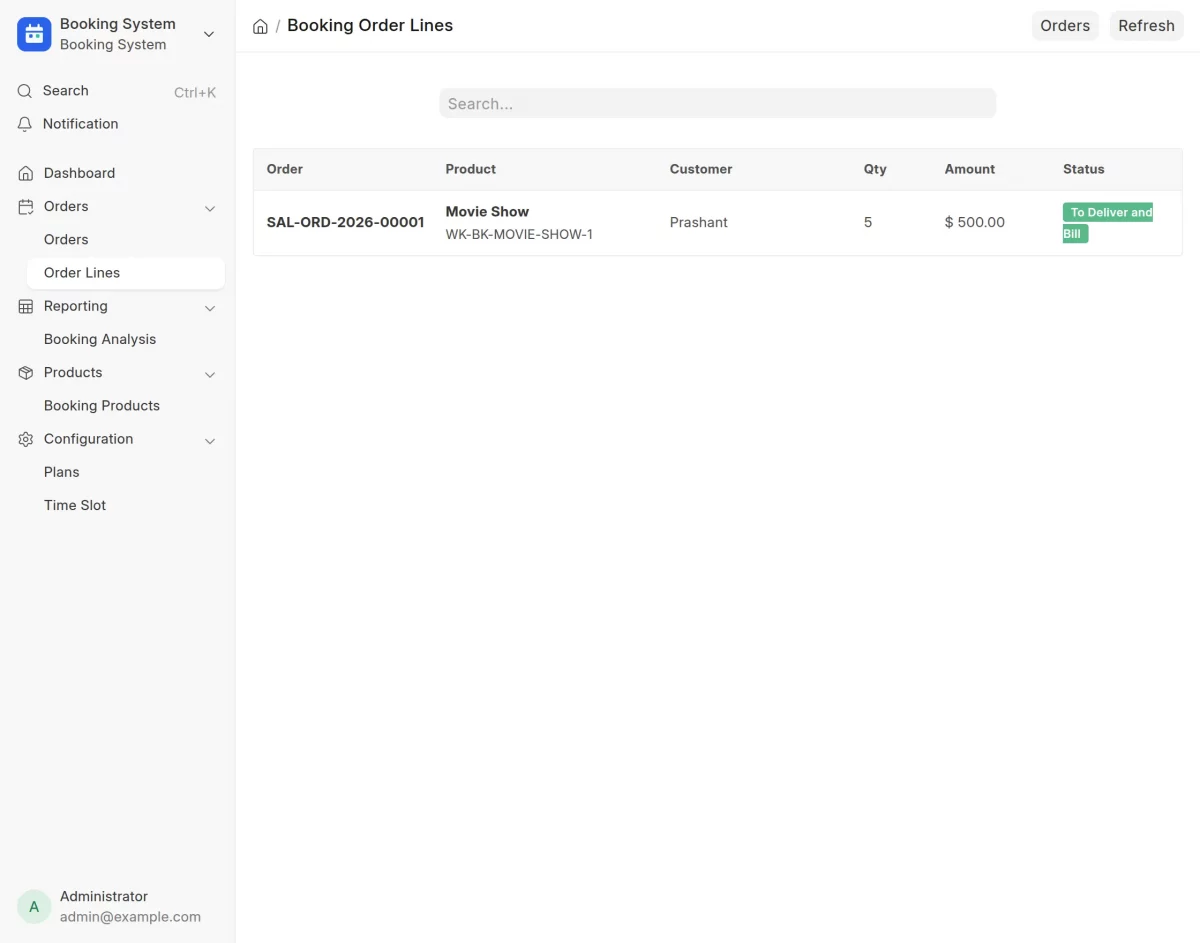Collapse the Configuration section chevron
Image resolution: width=1200 pixels, height=943 pixels.
click(210, 441)
